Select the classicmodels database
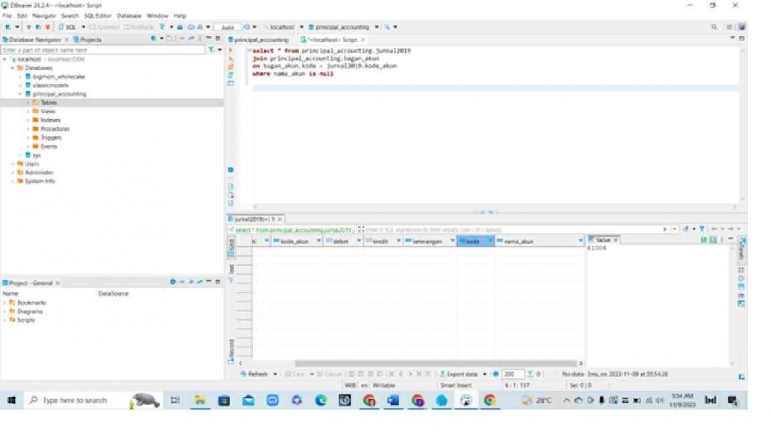This screenshot has width=770, height=433. [50, 85]
